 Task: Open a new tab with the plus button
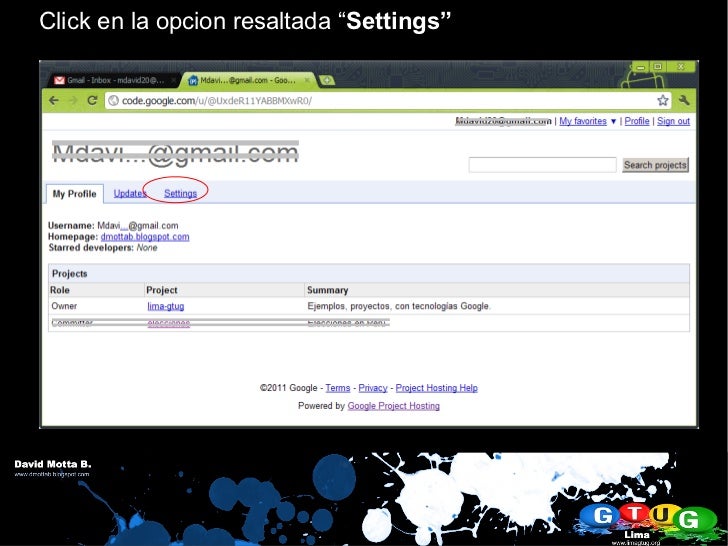pos(327,80)
